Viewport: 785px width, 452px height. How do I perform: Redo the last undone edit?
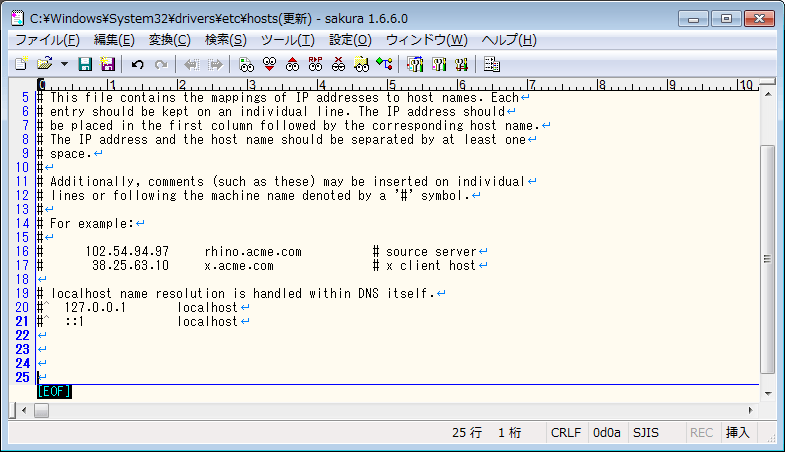coord(161,64)
